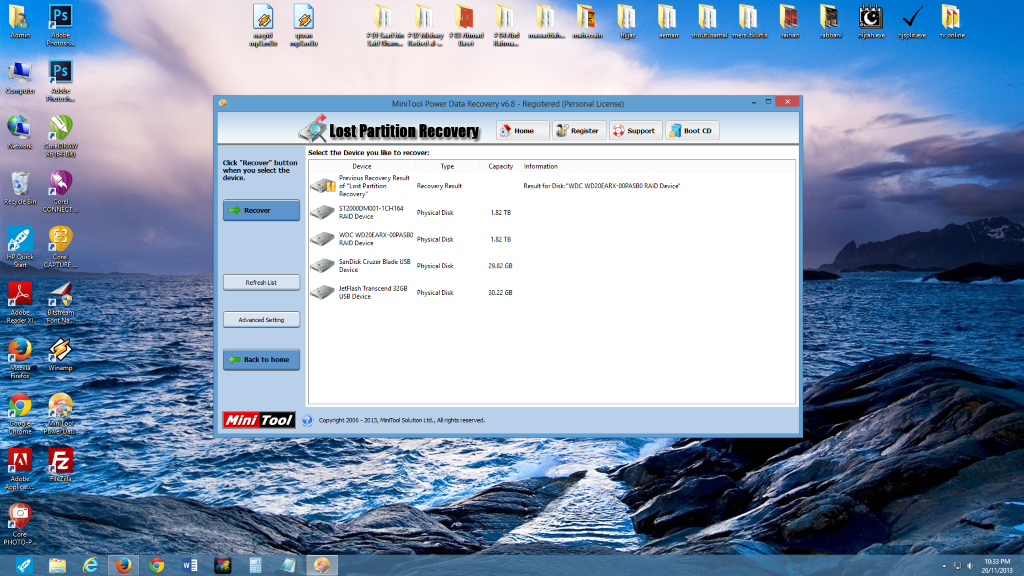The height and width of the screenshot is (576, 1024).
Task: Open the Support tab
Action: pyautogui.click(x=635, y=131)
